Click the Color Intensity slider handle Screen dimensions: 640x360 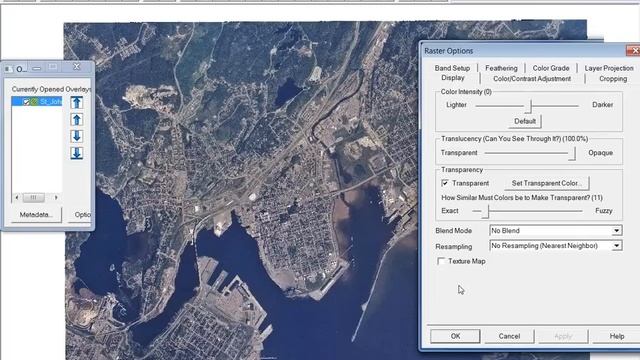point(528,106)
